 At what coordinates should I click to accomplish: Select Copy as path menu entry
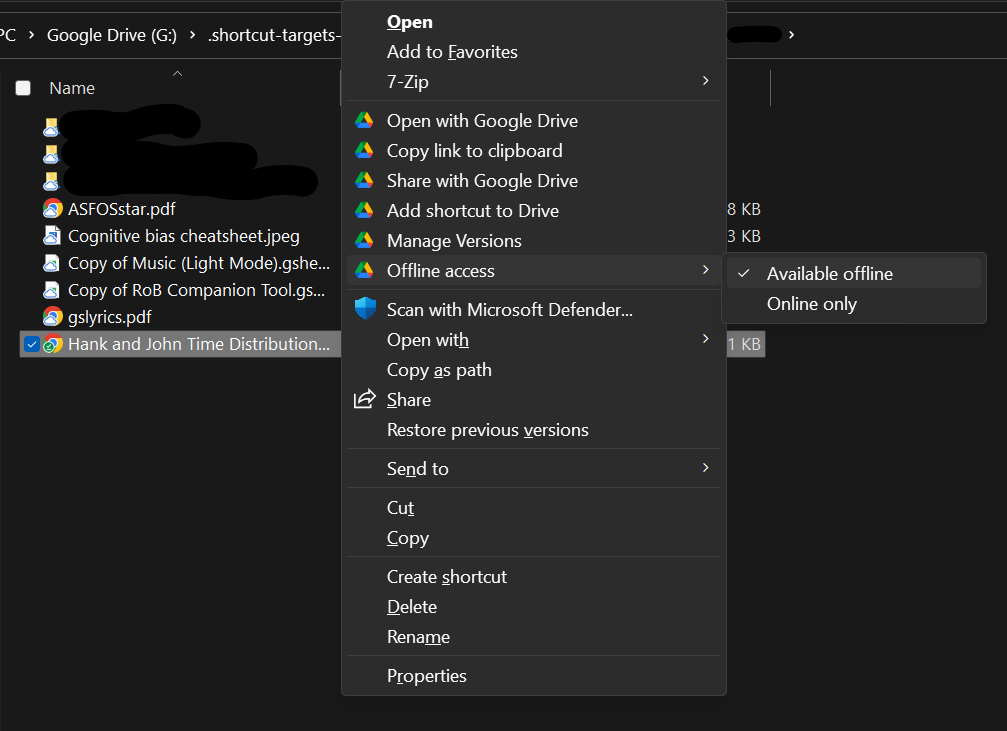tap(439, 370)
